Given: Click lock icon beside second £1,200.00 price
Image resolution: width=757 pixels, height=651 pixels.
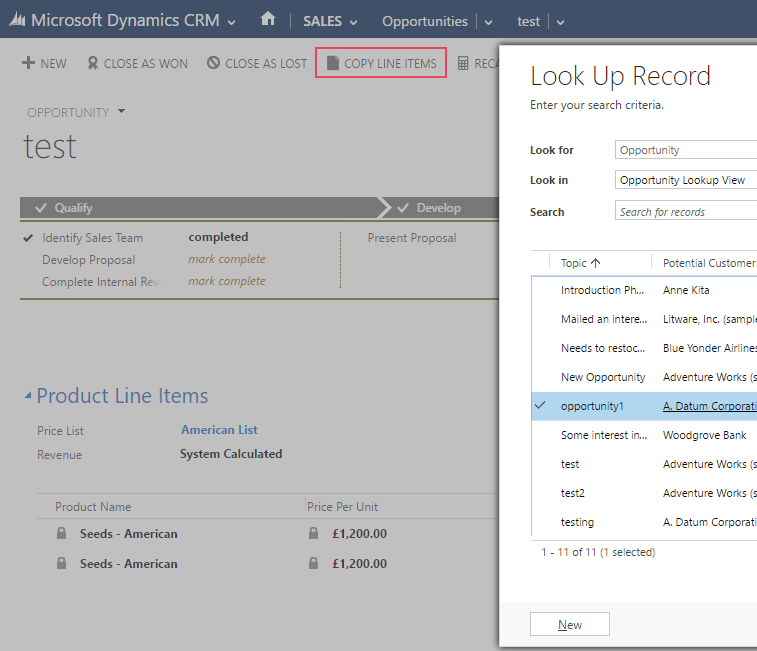Looking at the screenshot, I should (315, 563).
